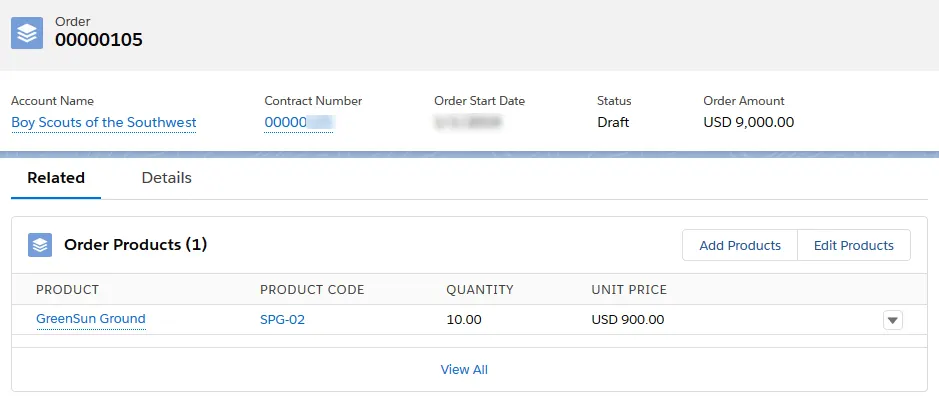Image resolution: width=939 pixels, height=401 pixels.
Task: Click the Edit Products button
Action: pos(854,245)
